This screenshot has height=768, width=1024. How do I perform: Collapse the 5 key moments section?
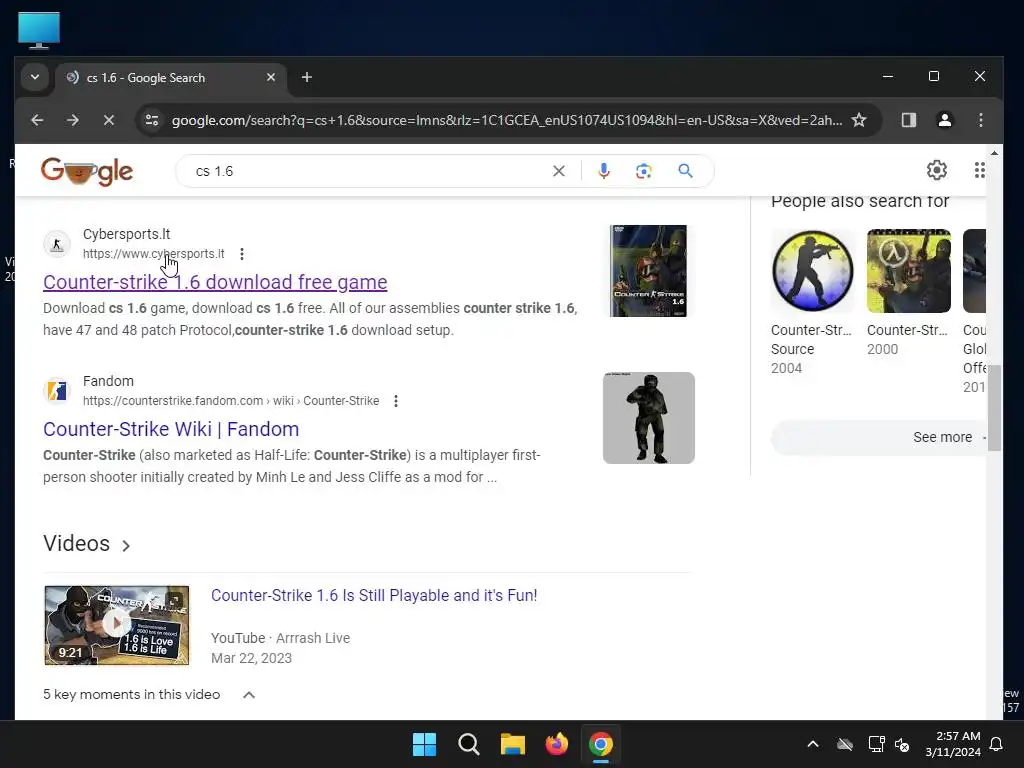pos(249,695)
